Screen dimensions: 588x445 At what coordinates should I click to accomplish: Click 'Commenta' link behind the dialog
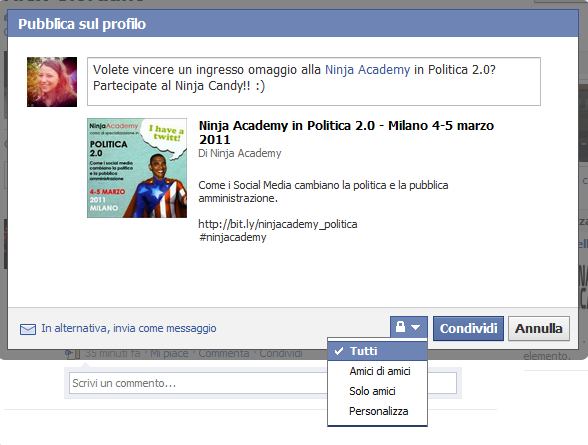point(224,354)
